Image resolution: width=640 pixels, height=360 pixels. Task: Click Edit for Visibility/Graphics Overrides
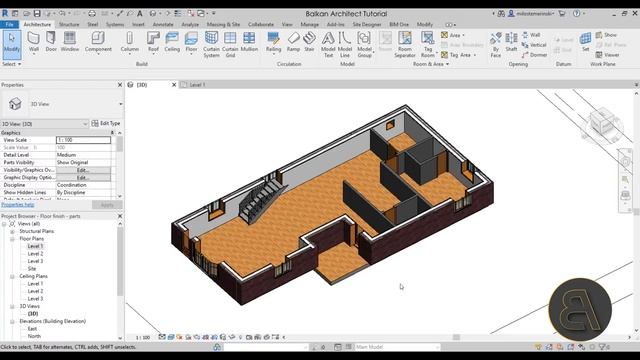(83, 170)
